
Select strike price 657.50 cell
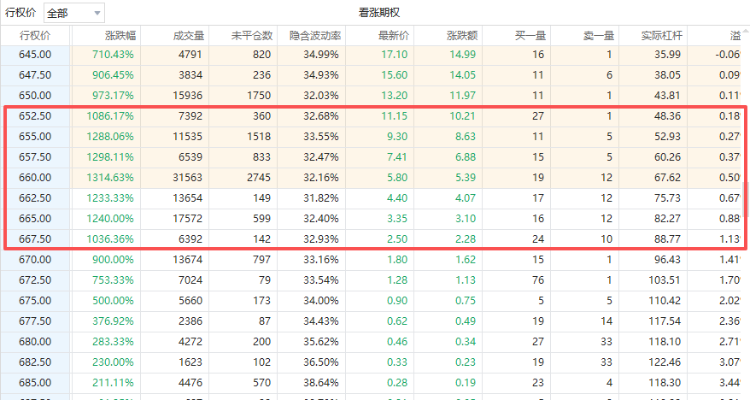[x=35, y=157]
